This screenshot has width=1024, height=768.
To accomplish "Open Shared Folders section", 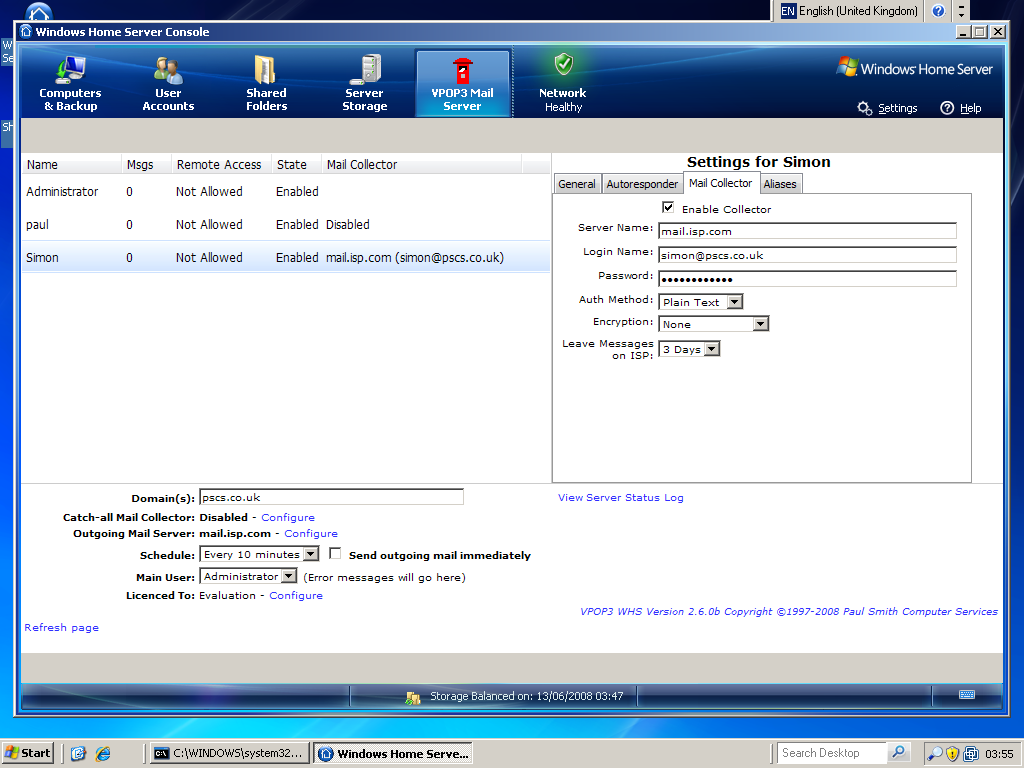I will click(x=266, y=82).
